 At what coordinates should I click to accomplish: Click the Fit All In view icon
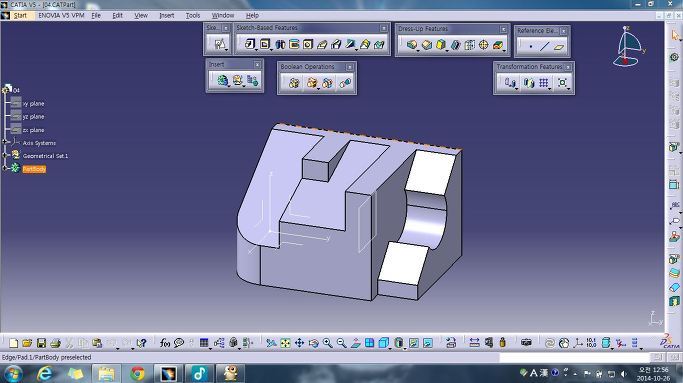click(x=285, y=343)
